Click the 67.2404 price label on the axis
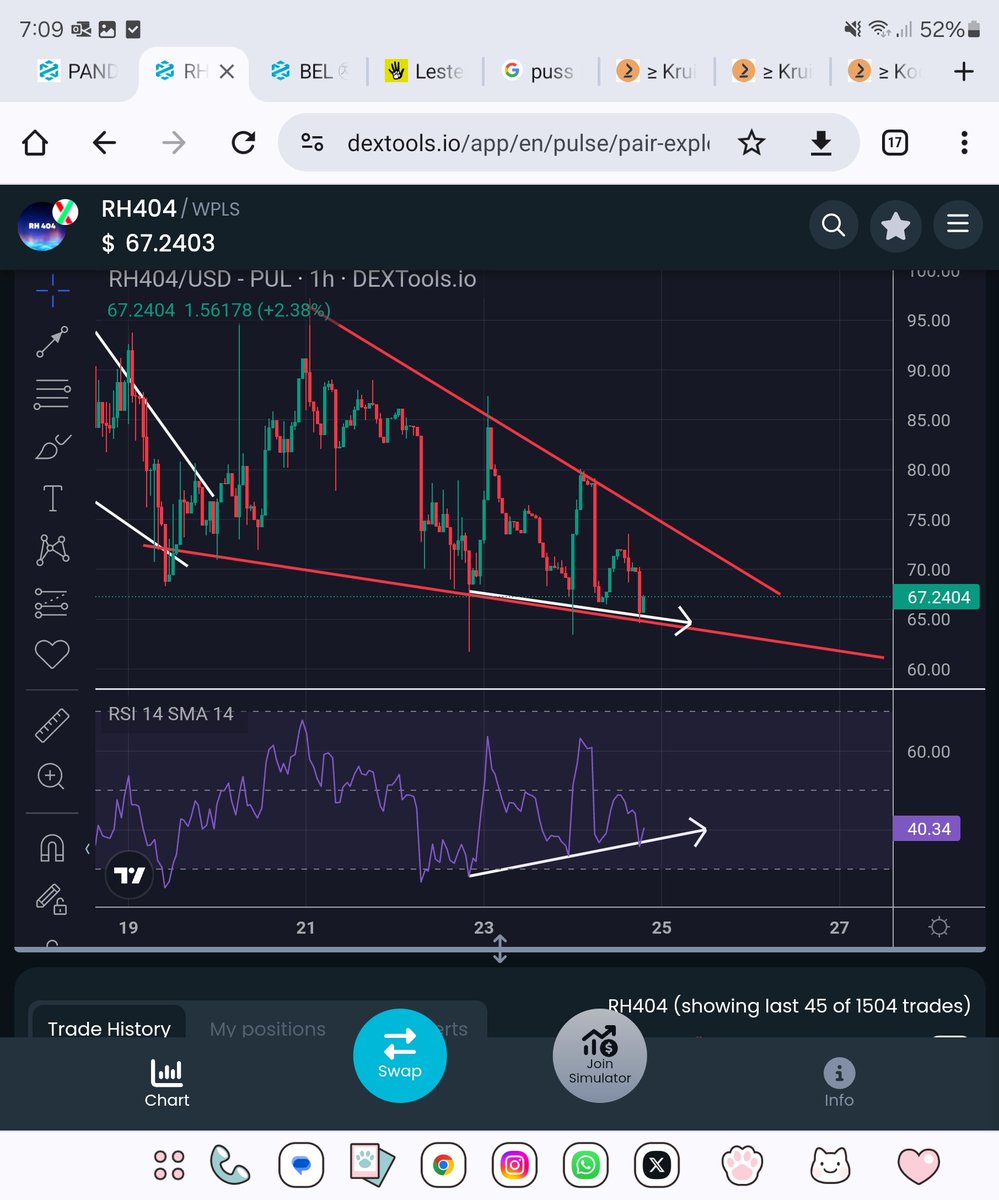Viewport: 999px width, 1200px height. point(939,597)
